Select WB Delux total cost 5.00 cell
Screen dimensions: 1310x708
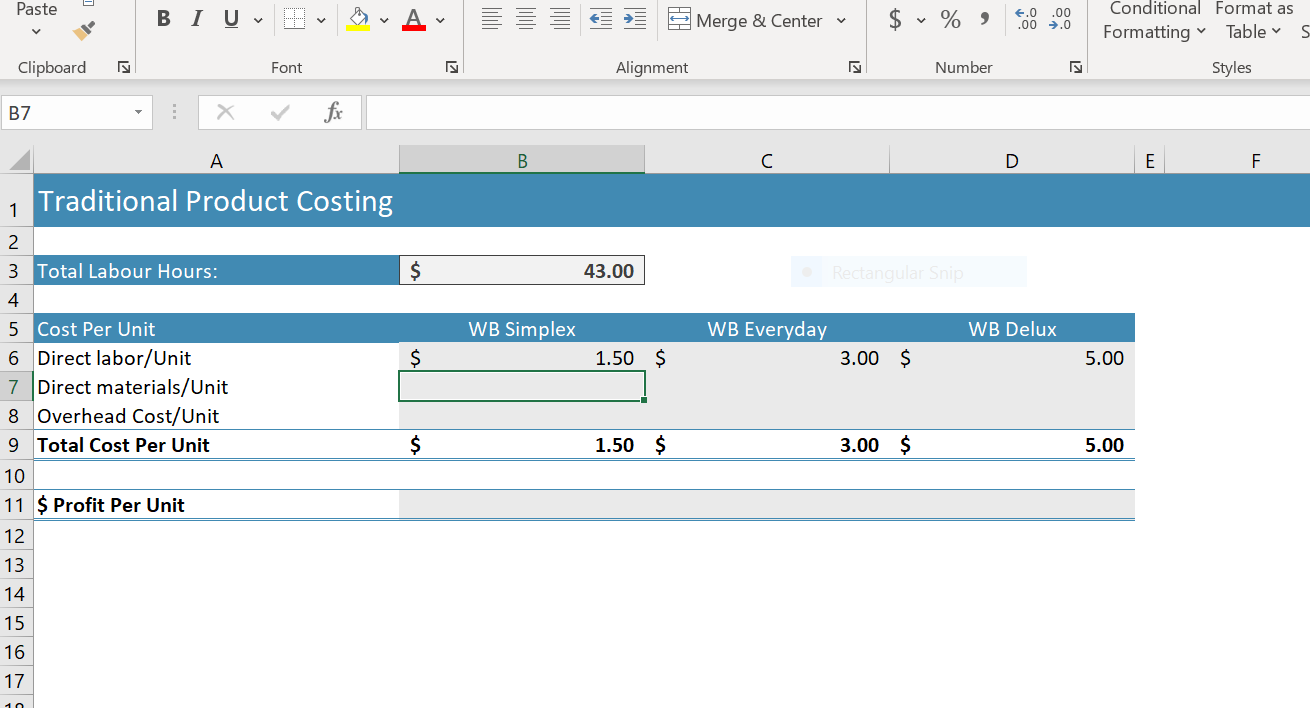[x=1012, y=445]
